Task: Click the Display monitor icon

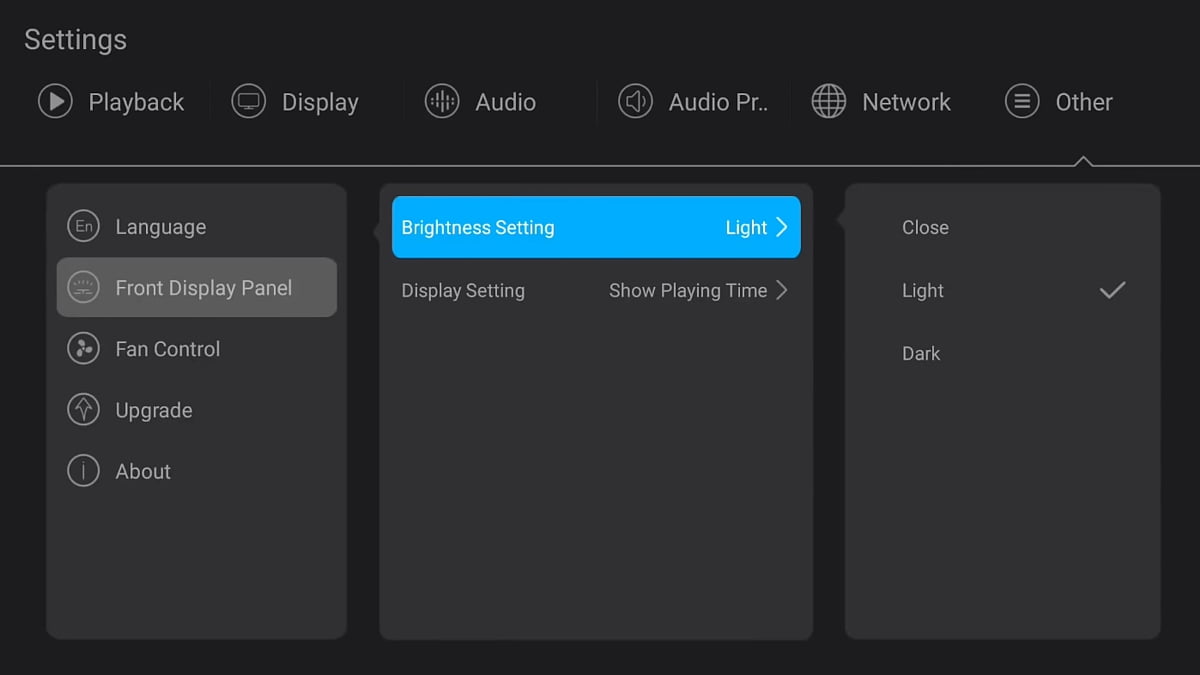Action: [x=248, y=101]
